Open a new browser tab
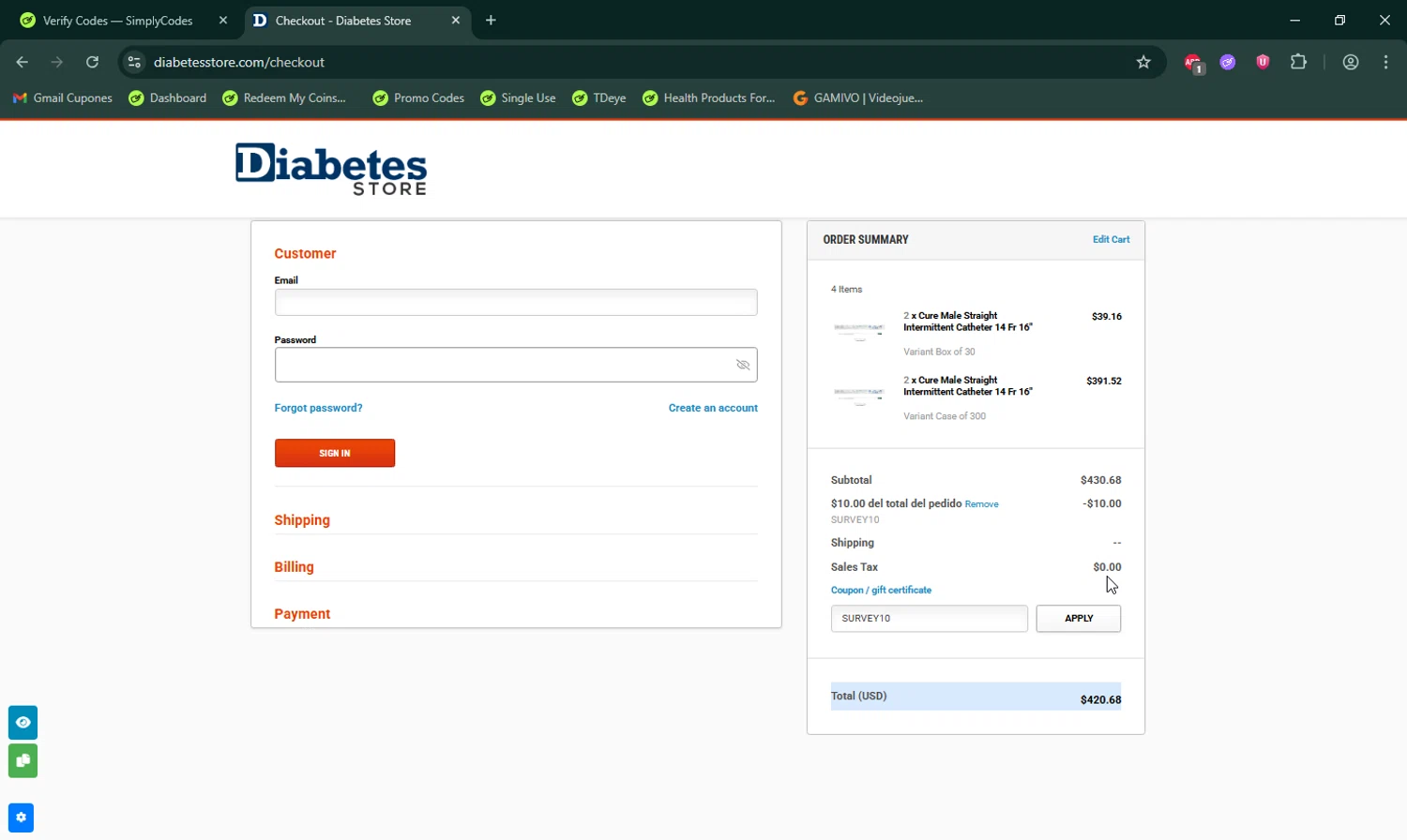Screen dimensions: 1407x840 [x=491, y=20]
